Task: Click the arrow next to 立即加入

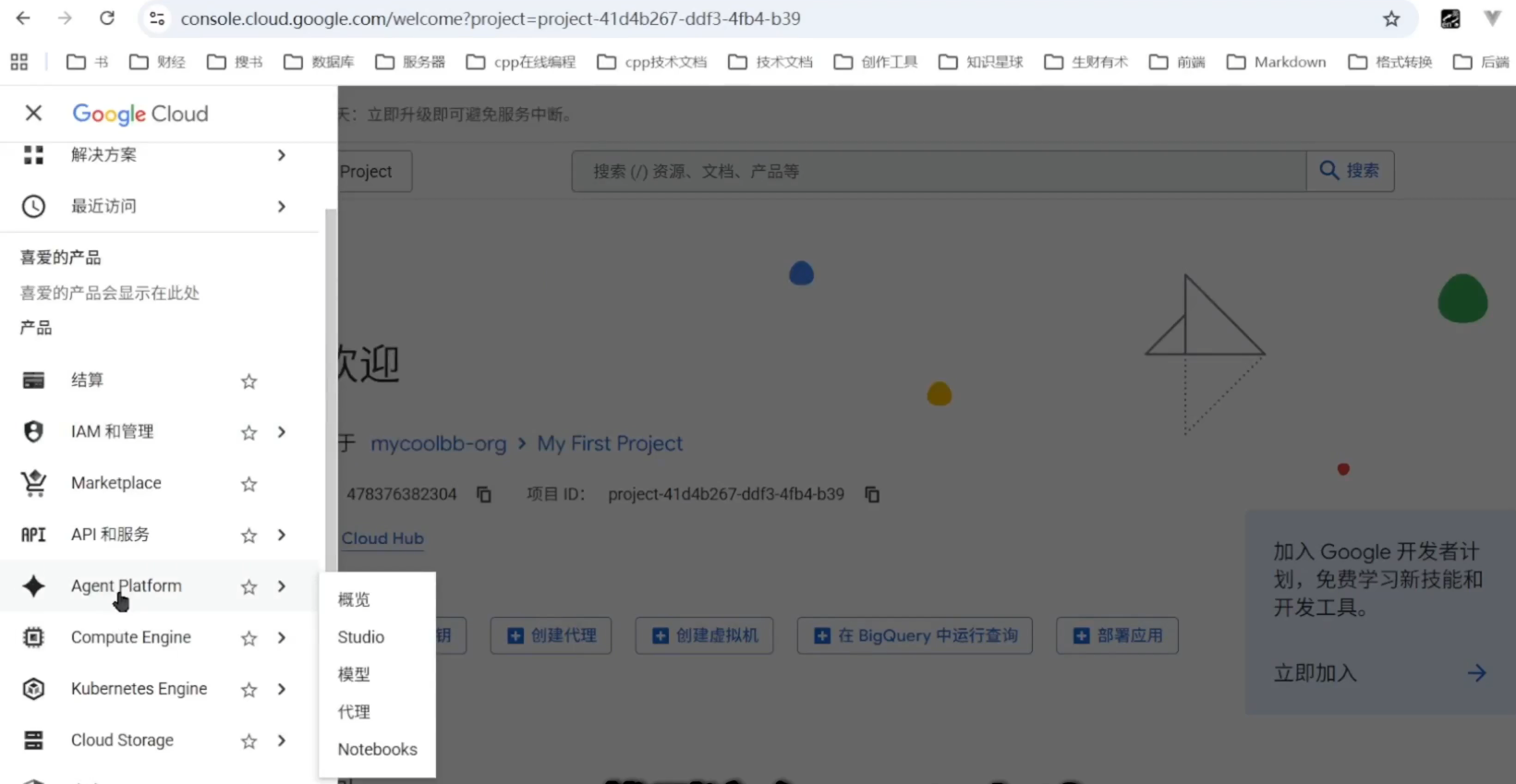Action: pos(1476,673)
